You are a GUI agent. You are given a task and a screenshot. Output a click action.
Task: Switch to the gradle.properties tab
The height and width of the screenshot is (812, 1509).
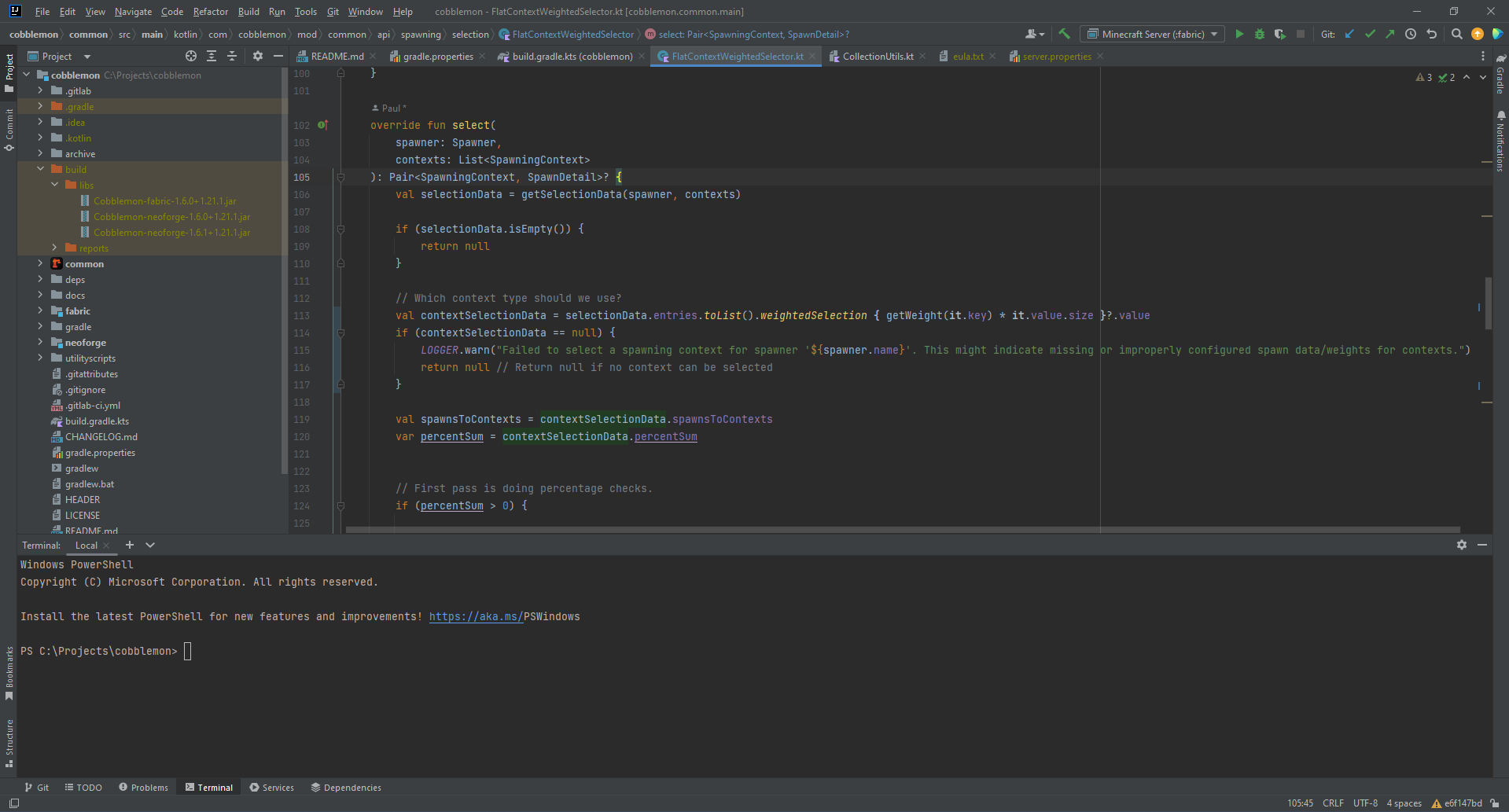[438, 56]
